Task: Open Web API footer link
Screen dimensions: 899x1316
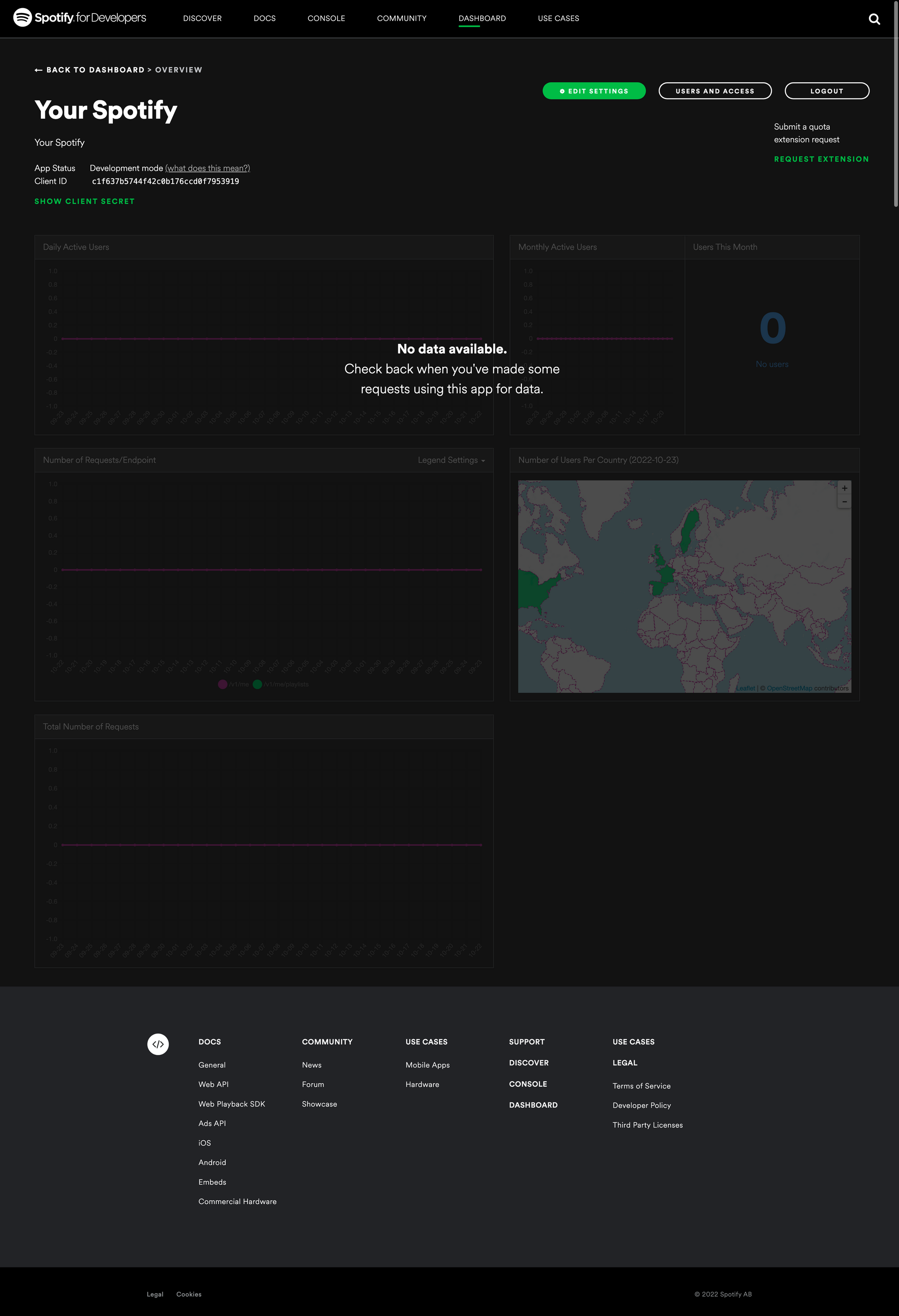Action: (214, 1084)
